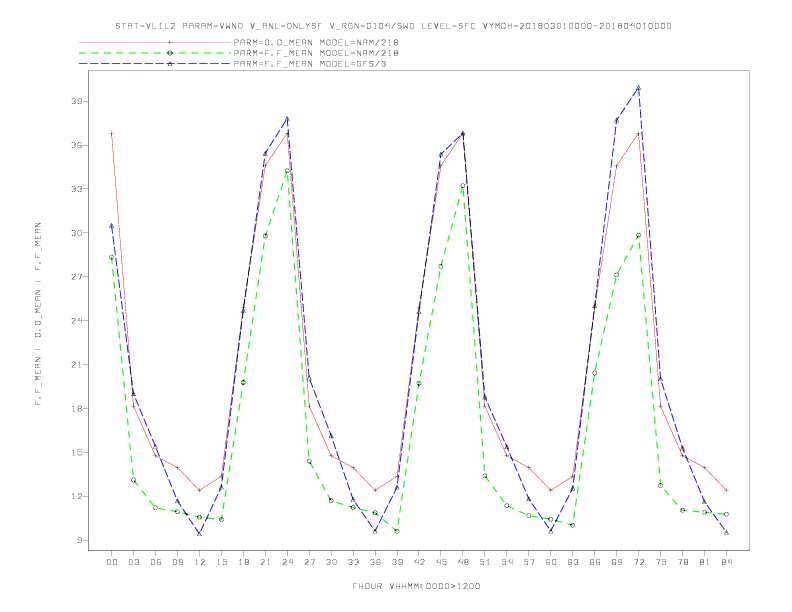Click x-axis tick label 00

point(112,562)
